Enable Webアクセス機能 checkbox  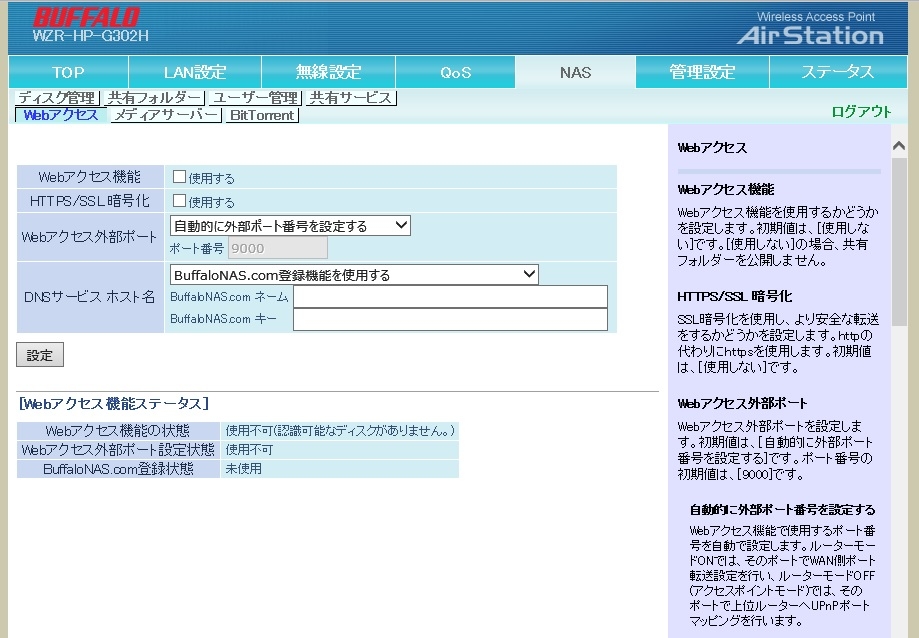click(179, 176)
